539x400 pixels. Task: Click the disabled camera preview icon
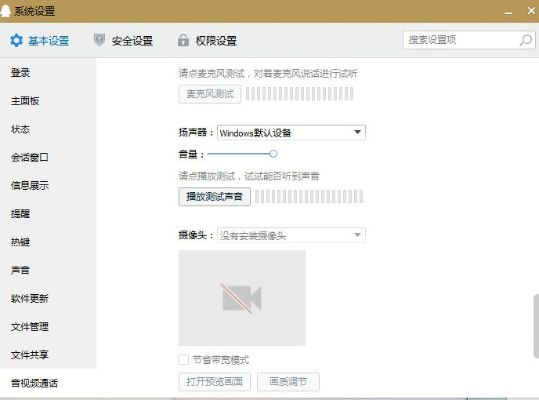[242, 298]
